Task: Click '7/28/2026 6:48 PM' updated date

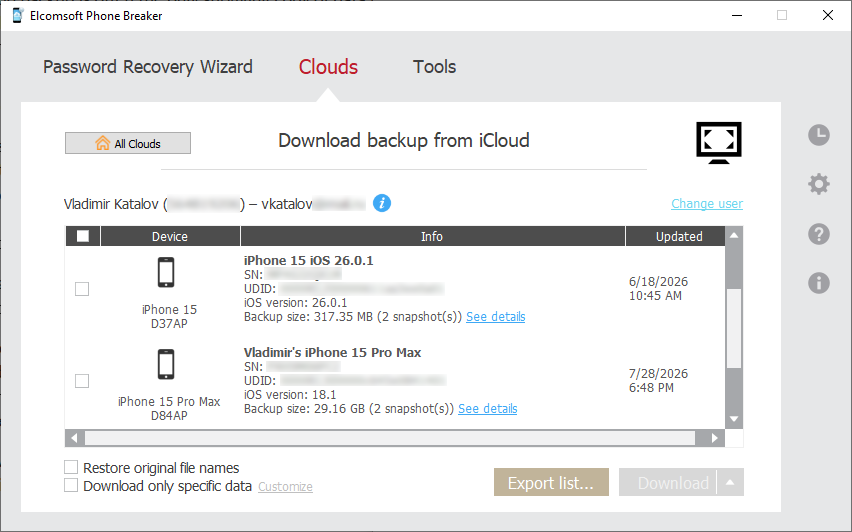Action: tap(659, 380)
